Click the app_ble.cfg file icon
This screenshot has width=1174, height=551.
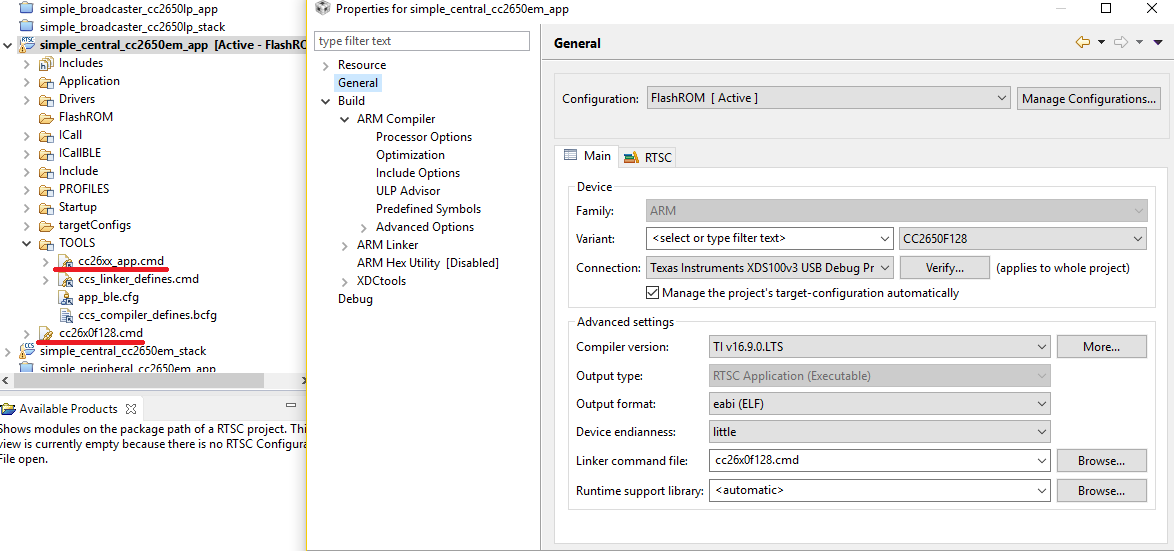(x=65, y=297)
